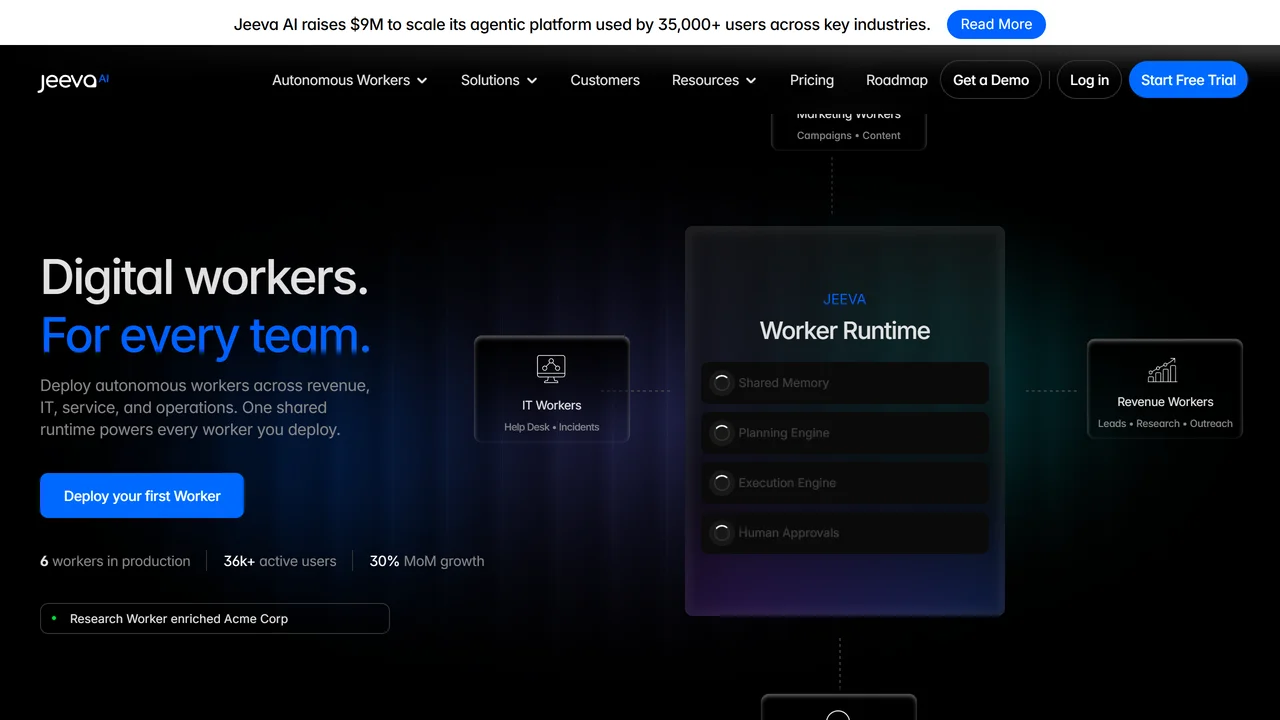Open the Solutions menu

point(499,80)
